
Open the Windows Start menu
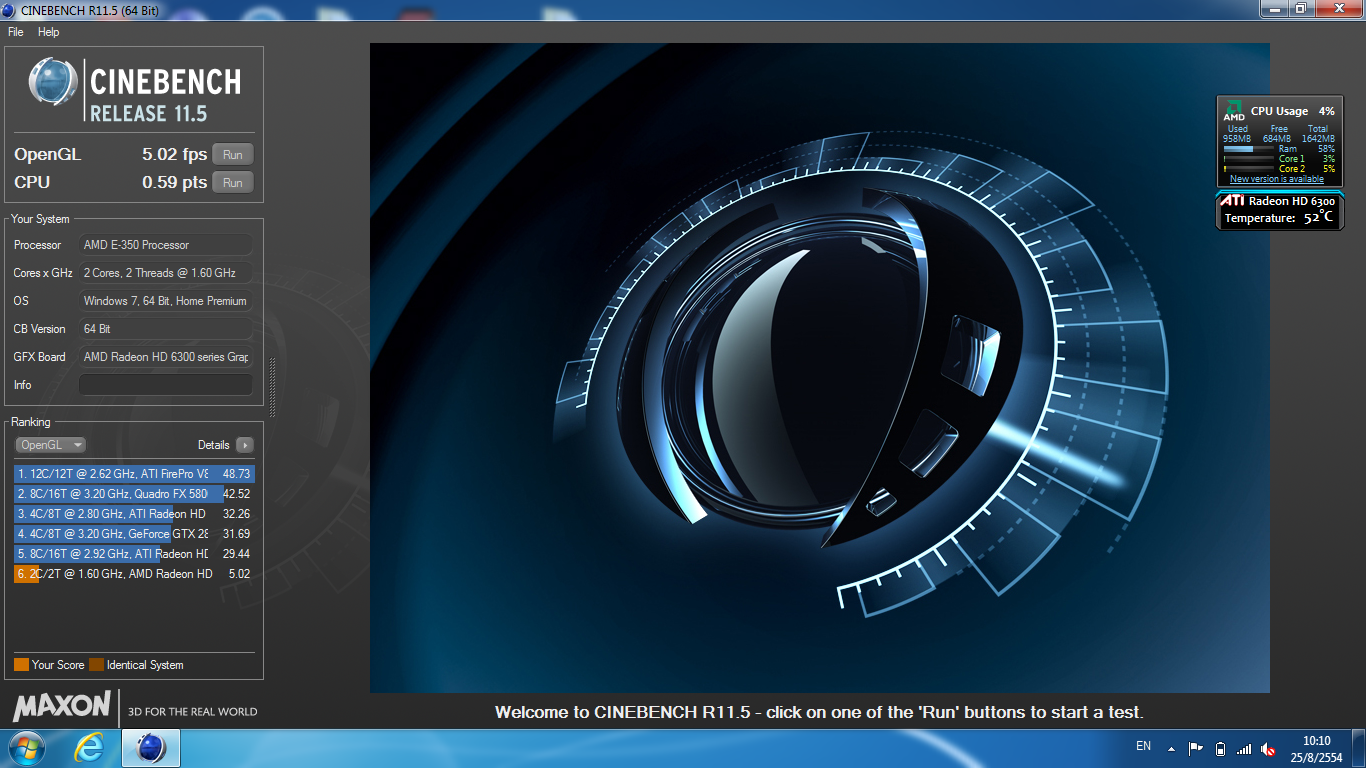pyautogui.click(x=26, y=748)
